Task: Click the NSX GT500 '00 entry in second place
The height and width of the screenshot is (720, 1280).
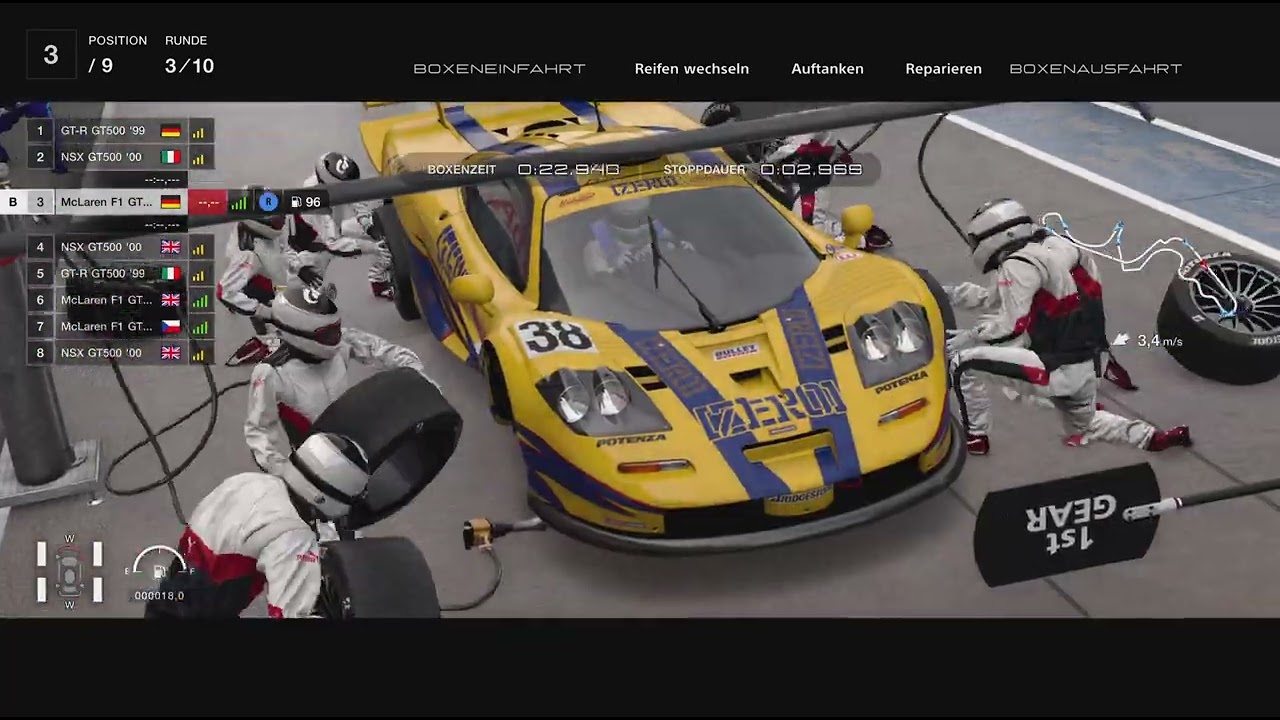Action: [x=101, y=157]
